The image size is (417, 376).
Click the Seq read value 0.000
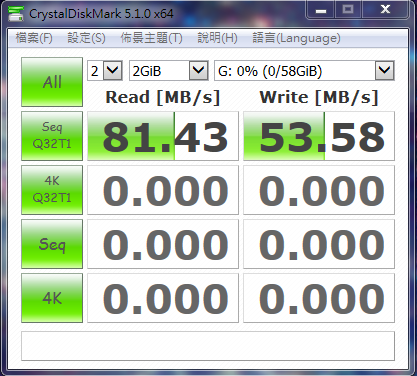point(163,244)
